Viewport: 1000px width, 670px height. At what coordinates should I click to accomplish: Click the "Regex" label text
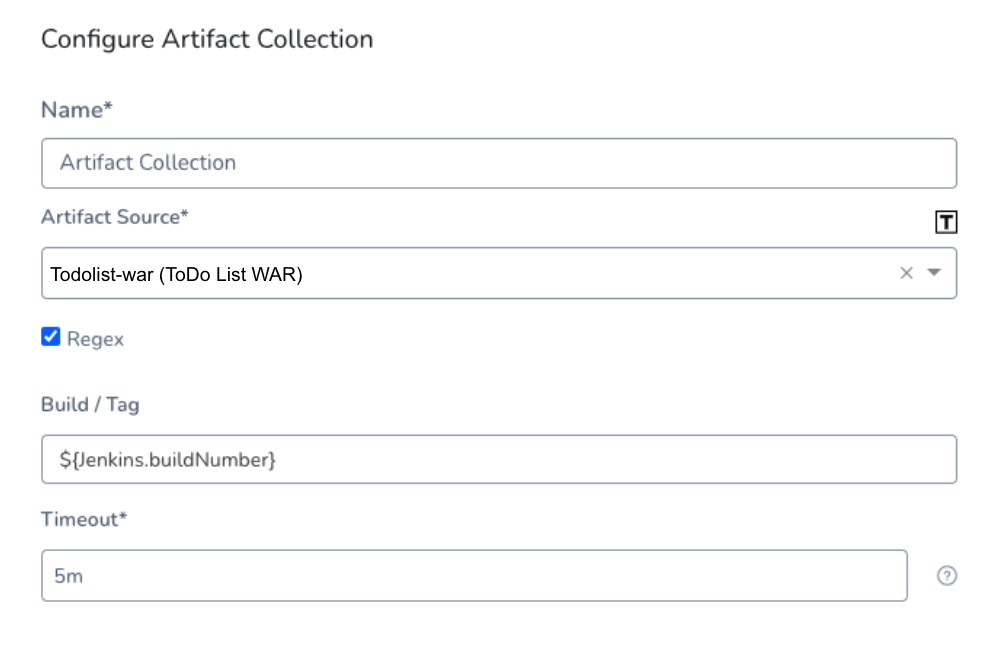point(95,339)
